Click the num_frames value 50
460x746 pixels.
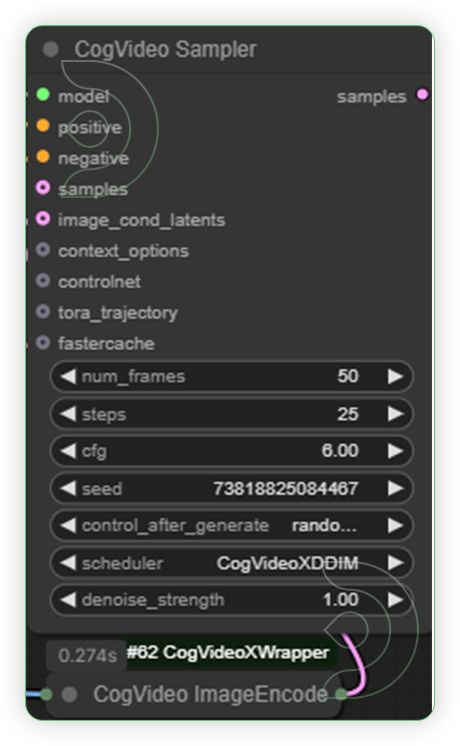point(348,376)
